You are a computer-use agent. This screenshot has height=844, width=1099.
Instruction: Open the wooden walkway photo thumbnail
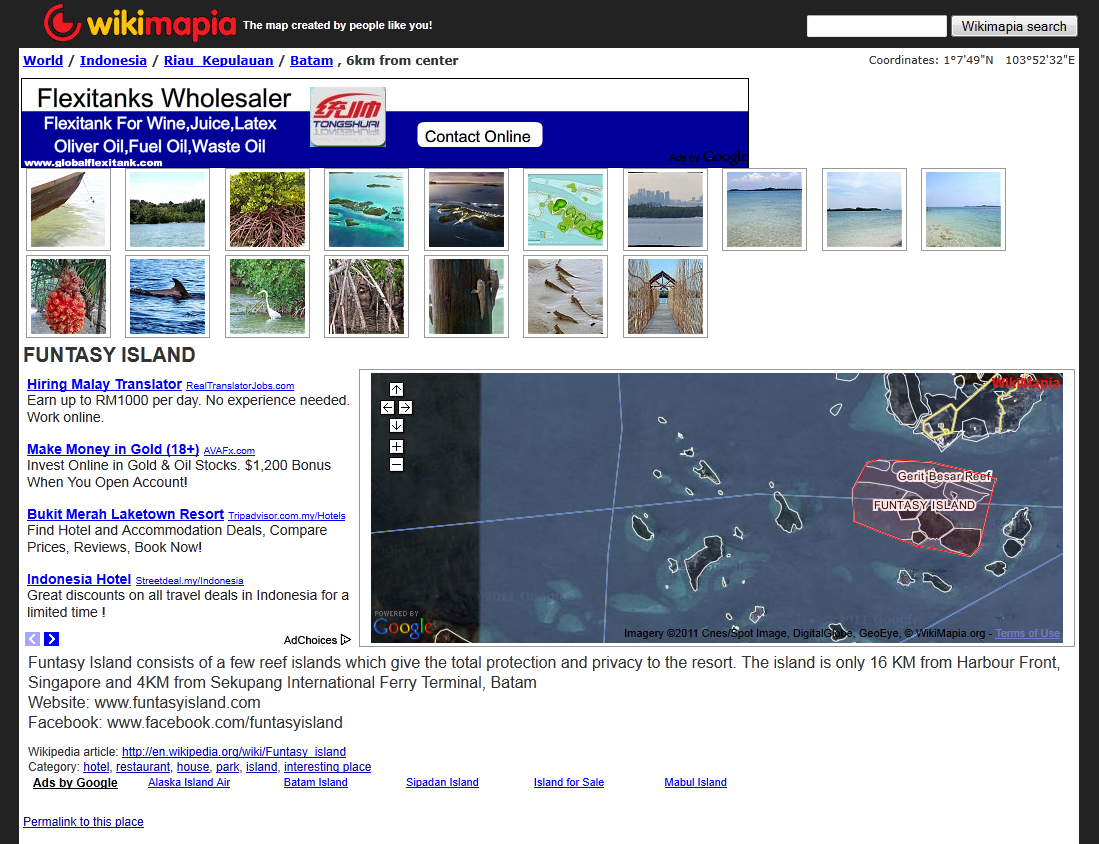point(665,296)
